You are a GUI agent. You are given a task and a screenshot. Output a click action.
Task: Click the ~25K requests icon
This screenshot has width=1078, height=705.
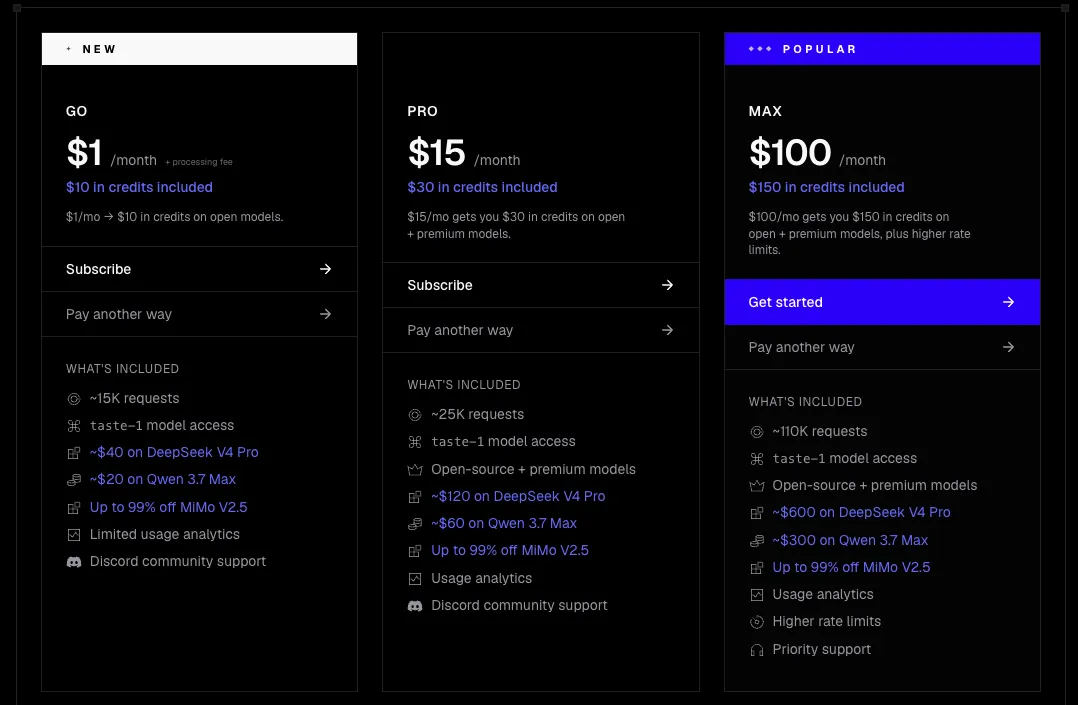pyautogui.click(x=415, y=415)
